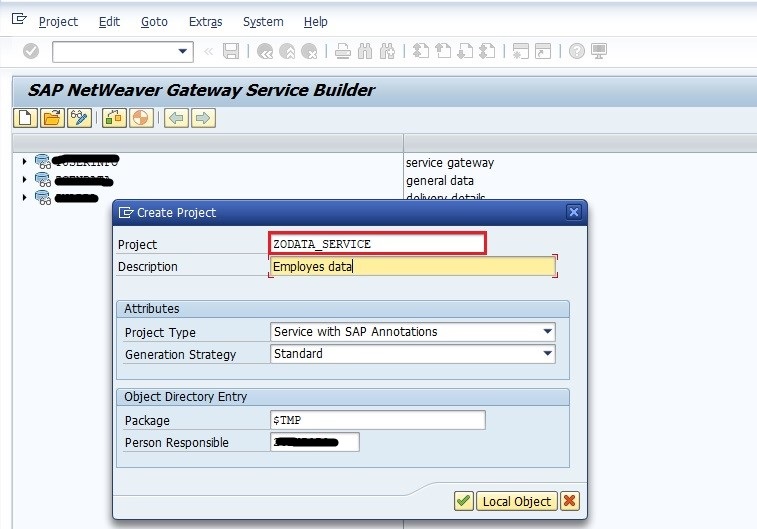Click the Create New Session icon
The width and height of the screenshot is (757, 529).
pos(520,51)
